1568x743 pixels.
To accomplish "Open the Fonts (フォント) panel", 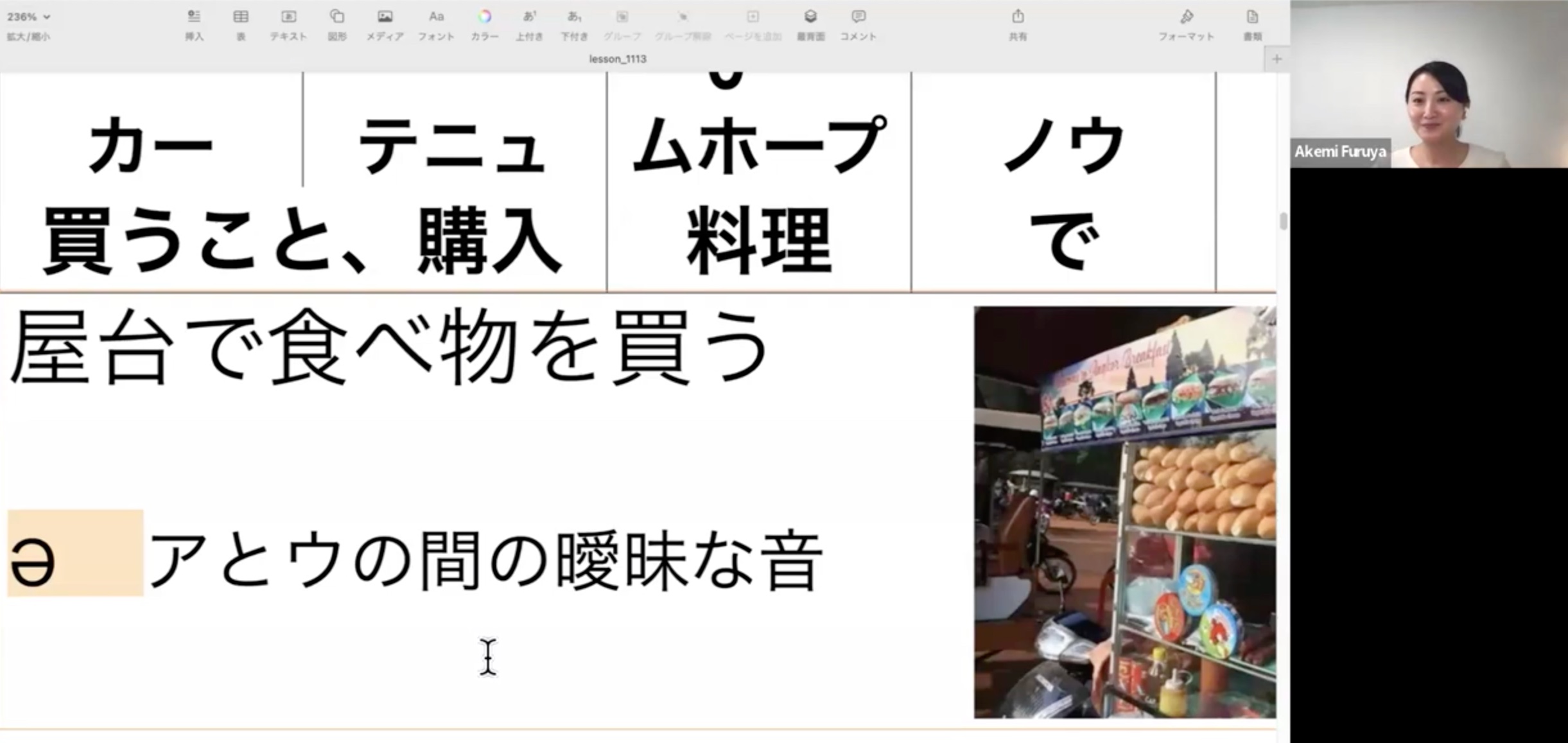I will point(436,17).
